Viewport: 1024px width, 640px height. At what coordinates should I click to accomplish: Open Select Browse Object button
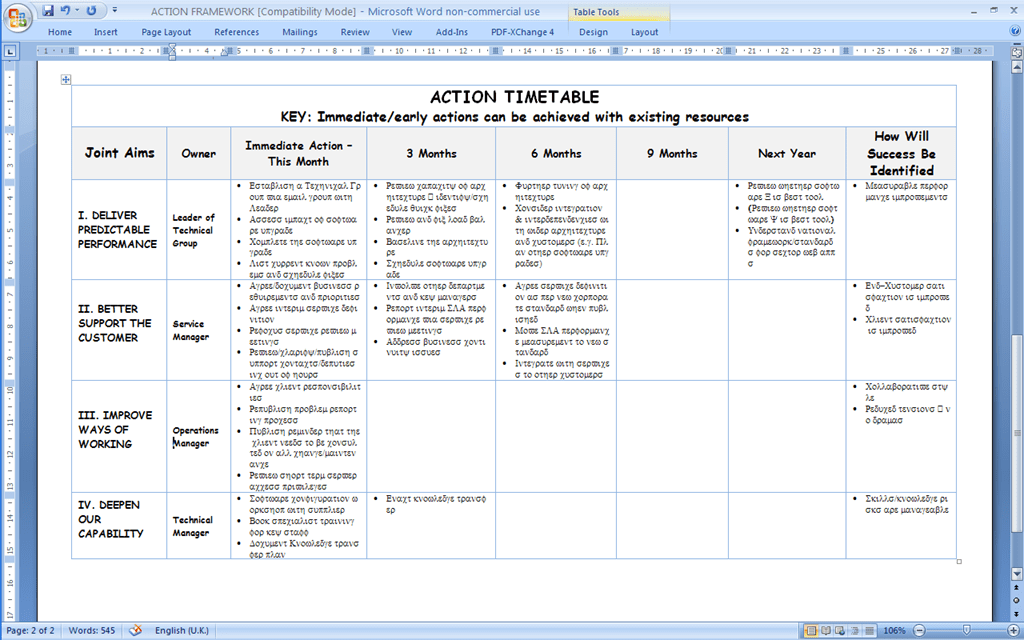1017,600
